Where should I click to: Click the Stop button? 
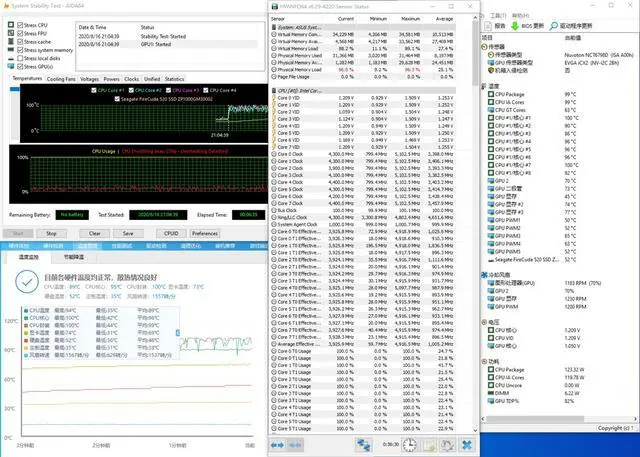(x=51, y=233)
